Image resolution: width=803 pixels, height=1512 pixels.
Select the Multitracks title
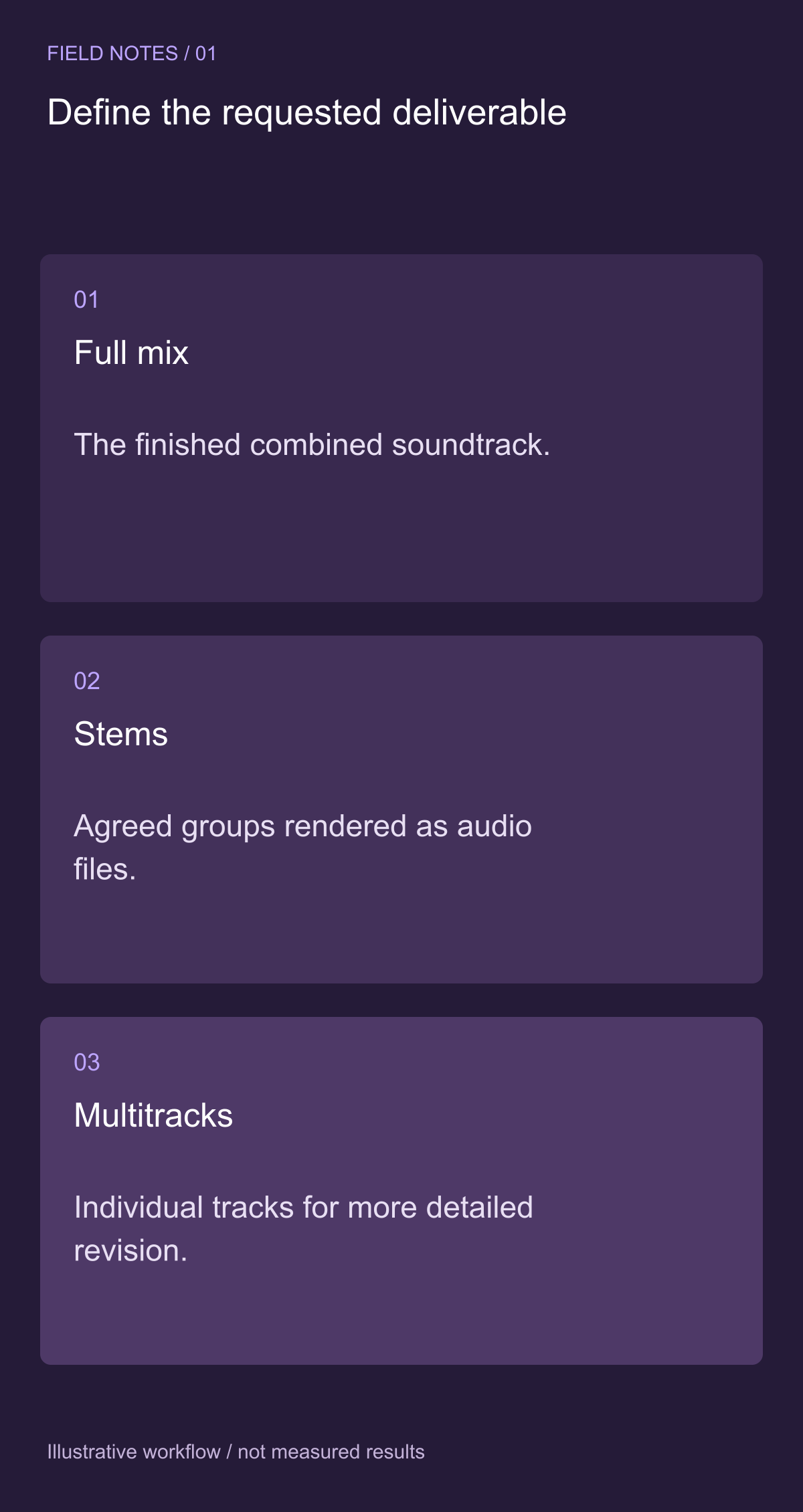[x=153, y=1115]
